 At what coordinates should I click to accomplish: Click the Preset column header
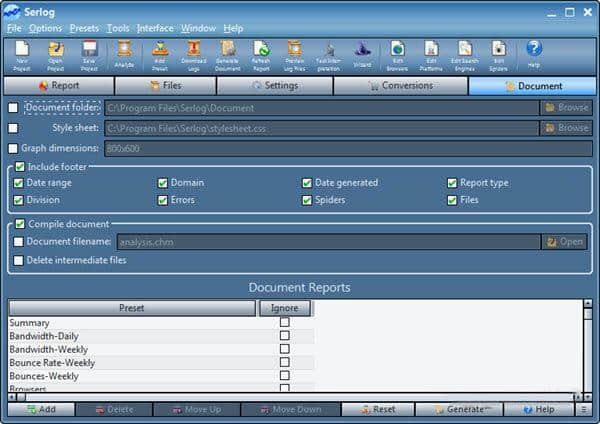[132, 308]
